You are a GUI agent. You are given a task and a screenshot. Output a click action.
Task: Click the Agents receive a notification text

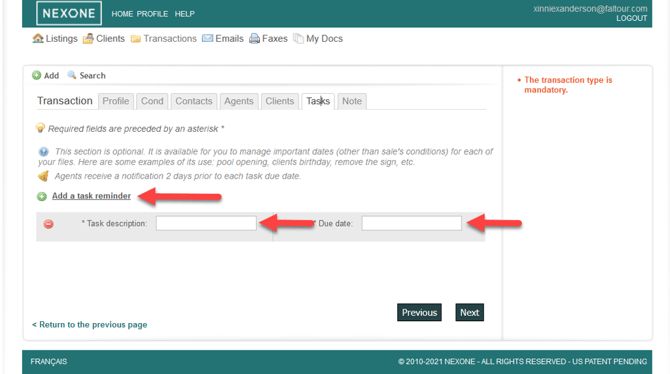tap(178, 176)
